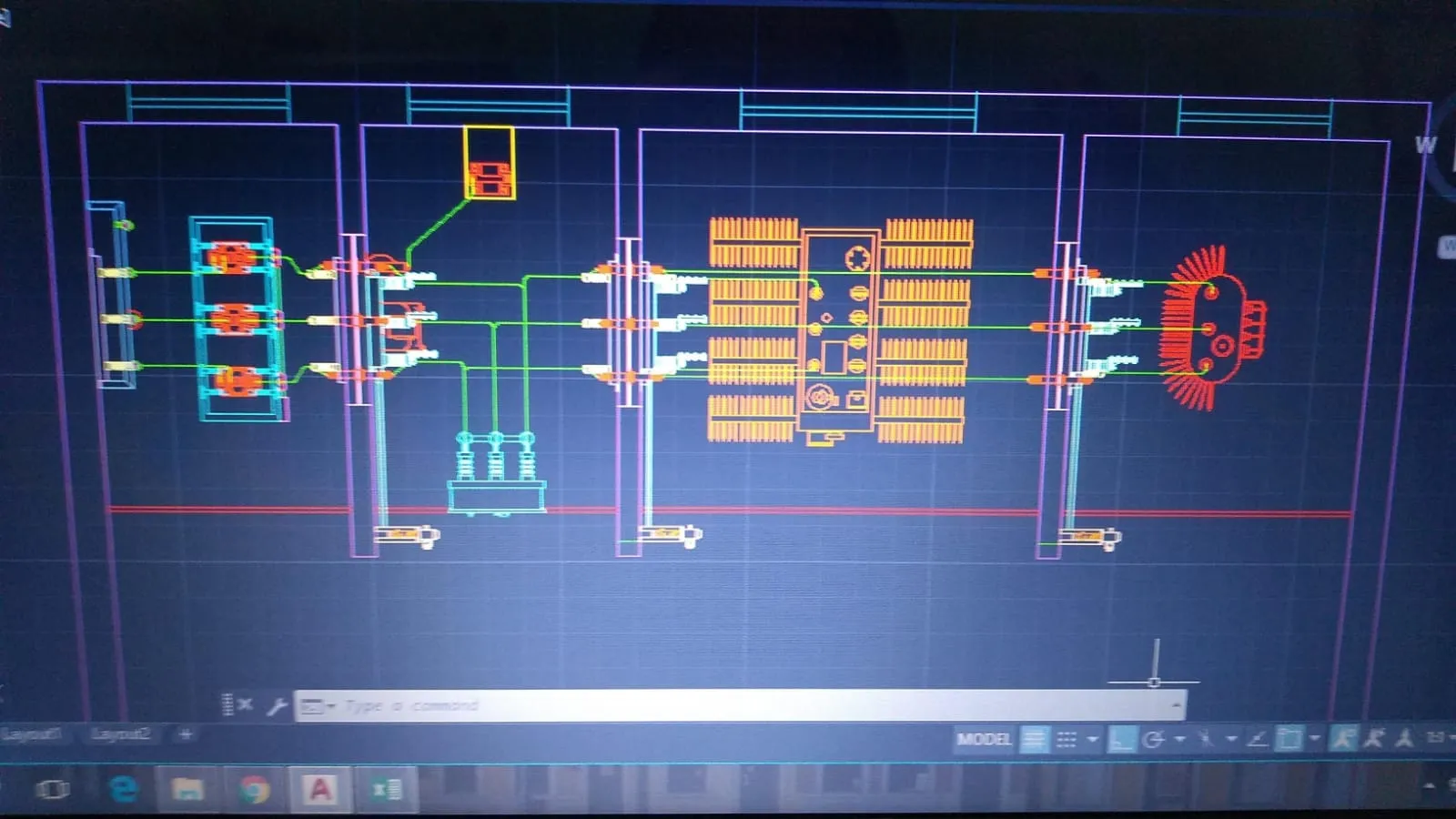Add new layout with plus button

pyautogui.click(x=186, y=733)
